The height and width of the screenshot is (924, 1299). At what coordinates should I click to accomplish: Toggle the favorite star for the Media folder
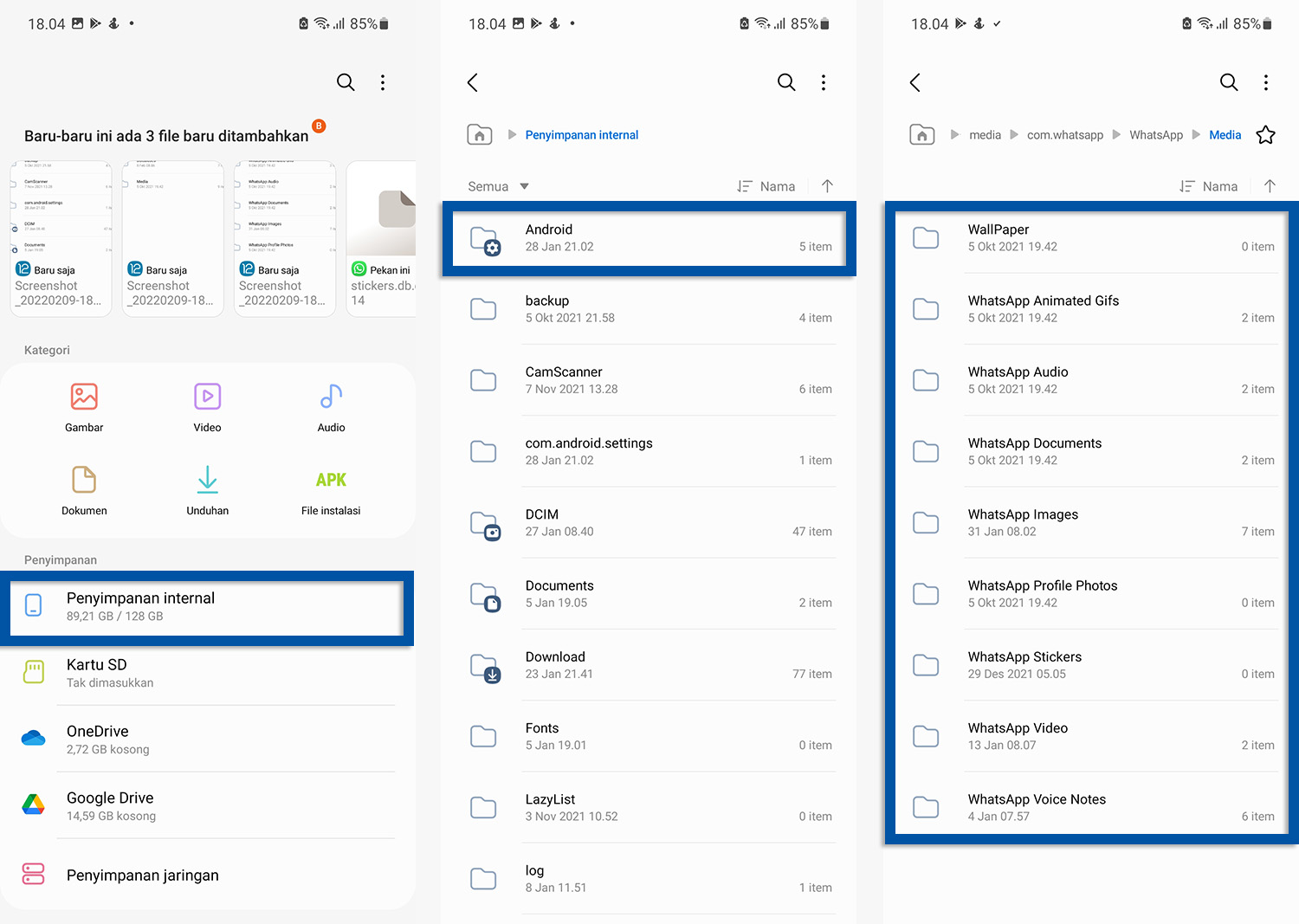(x=1266, y=135)
